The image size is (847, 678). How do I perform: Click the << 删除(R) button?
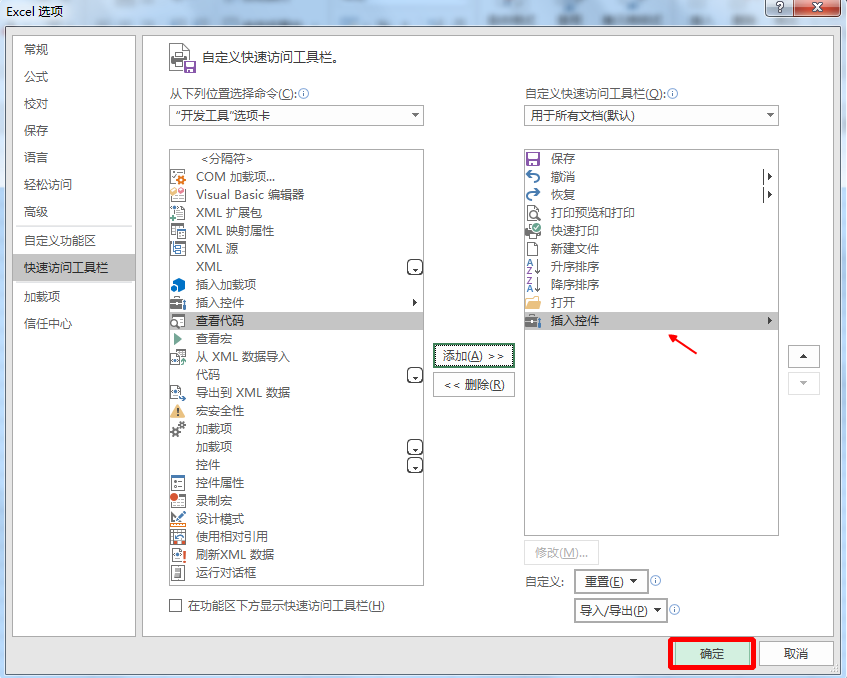474,385
